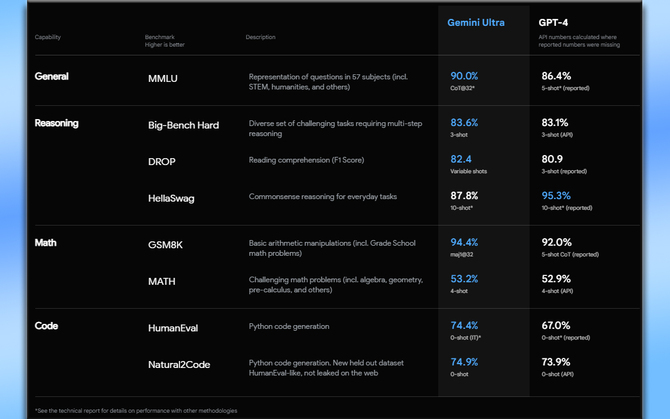Select the 83.1% GPT-4 score
Image resolution: width=670 pixels, height=419 pixels.
click(555, 123)
